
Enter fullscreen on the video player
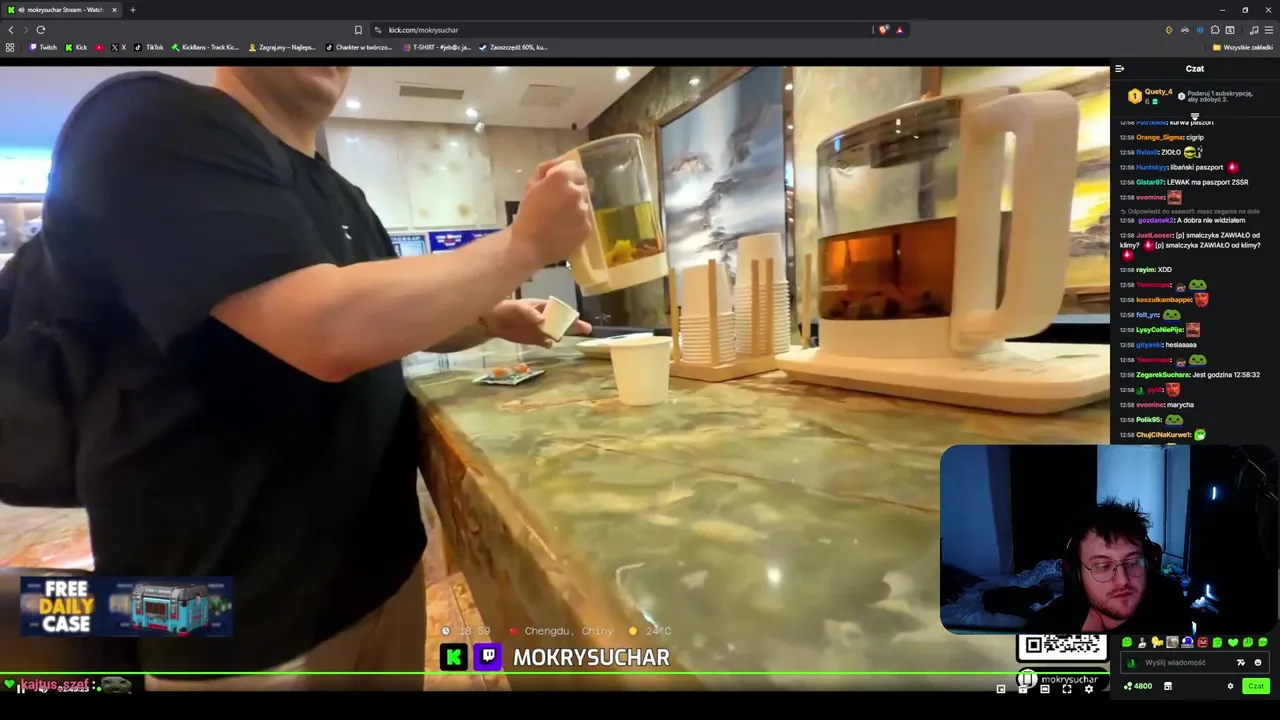point(1067,689)
